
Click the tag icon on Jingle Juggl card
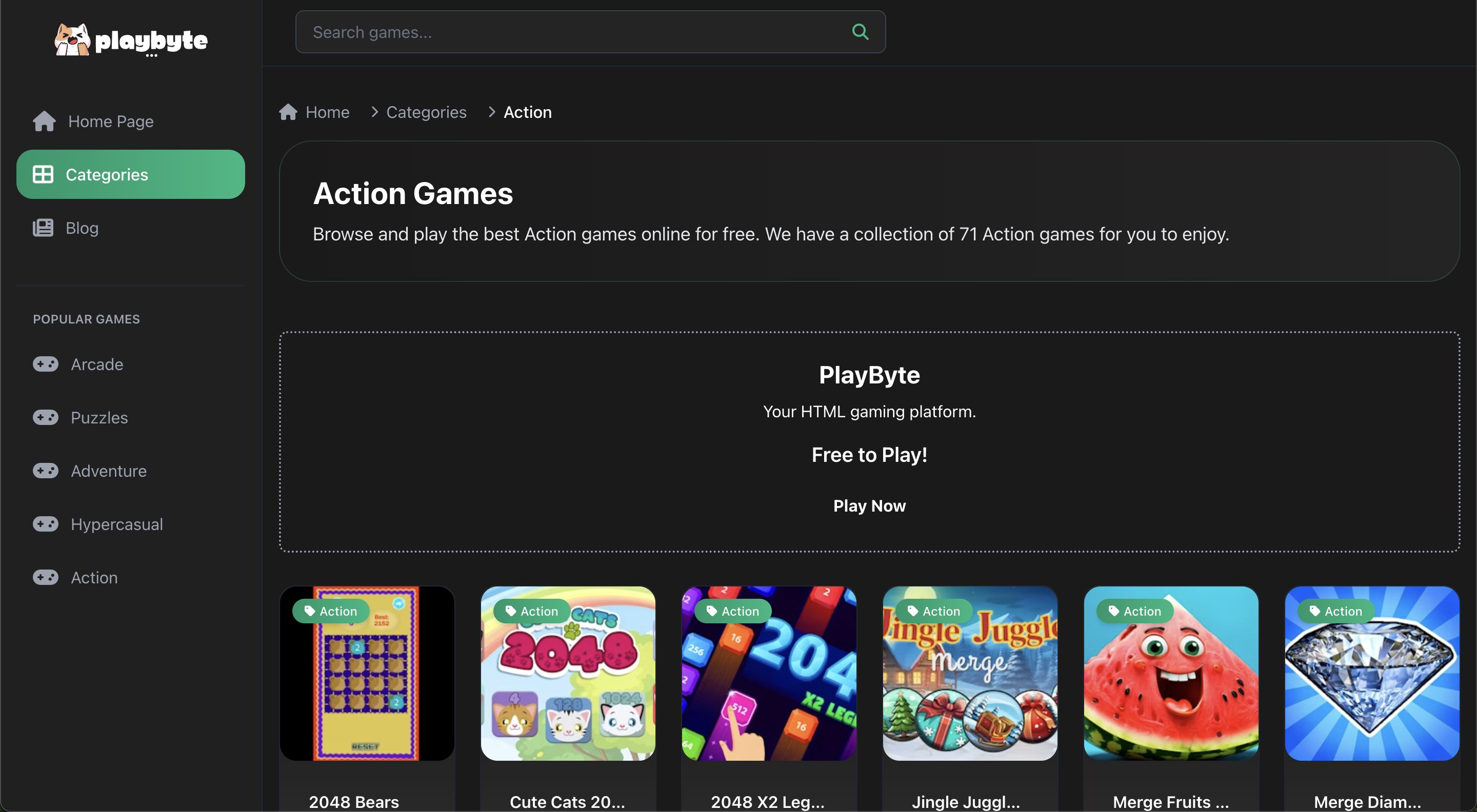coord(913,611)
